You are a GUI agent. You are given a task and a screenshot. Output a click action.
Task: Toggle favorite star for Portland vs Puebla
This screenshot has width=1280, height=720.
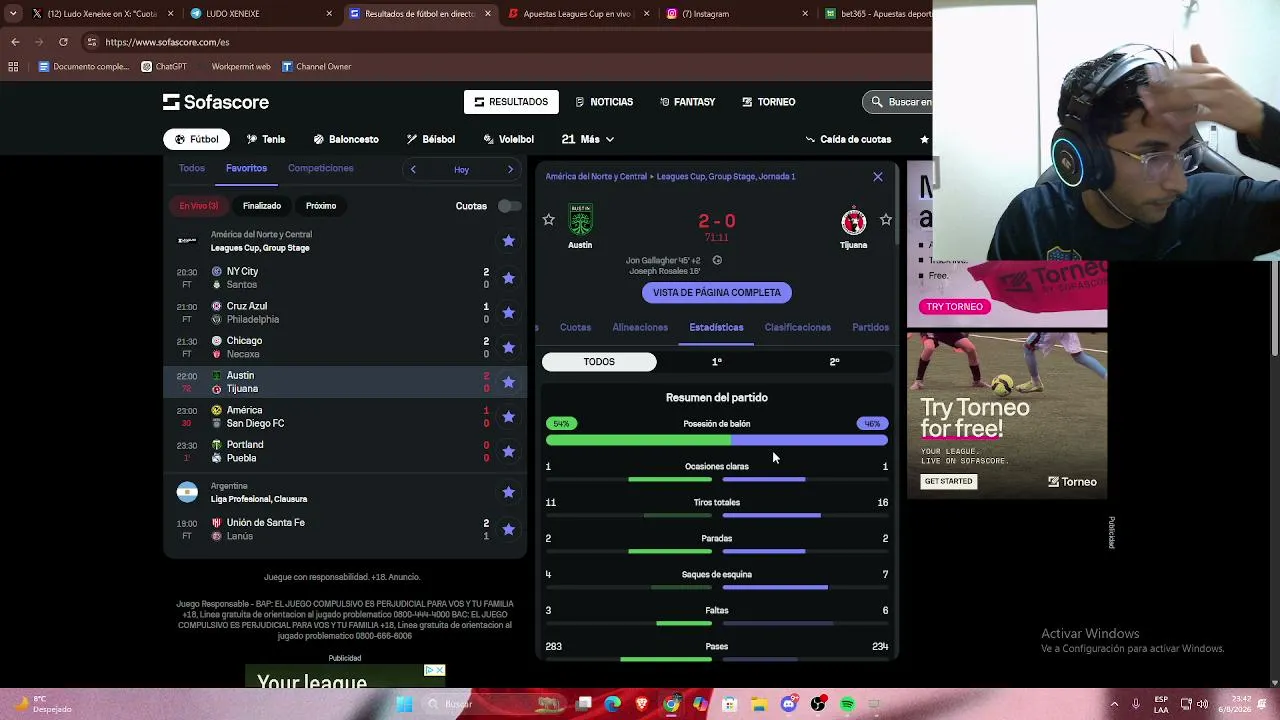(508, 451)
